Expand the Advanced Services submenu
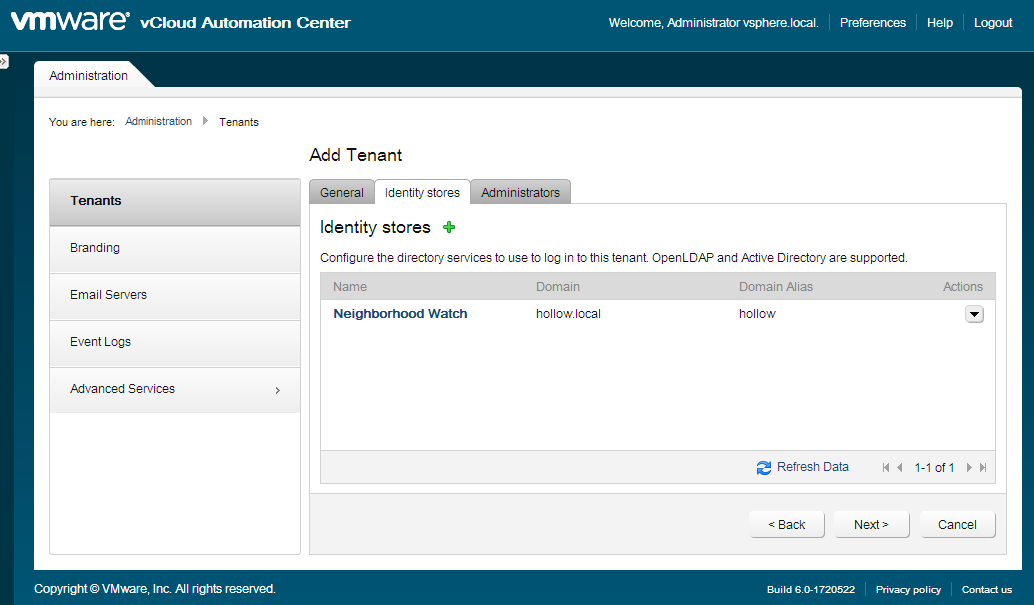Image resolution: width=1034 pixels, height=605 pixels. point(277,390)
